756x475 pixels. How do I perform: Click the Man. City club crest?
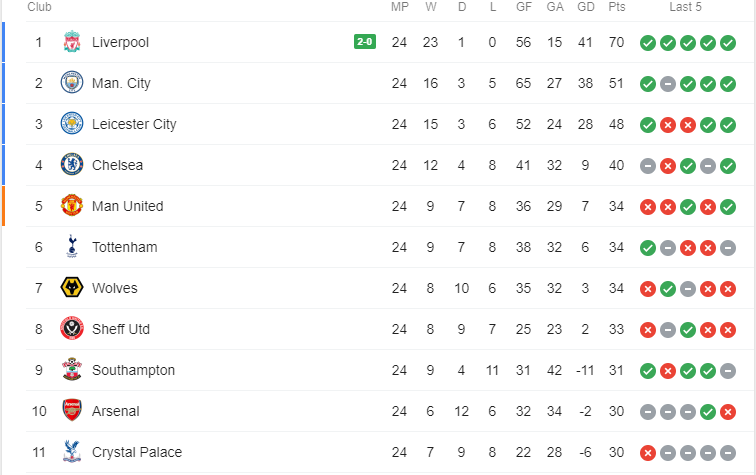point(71,83)
